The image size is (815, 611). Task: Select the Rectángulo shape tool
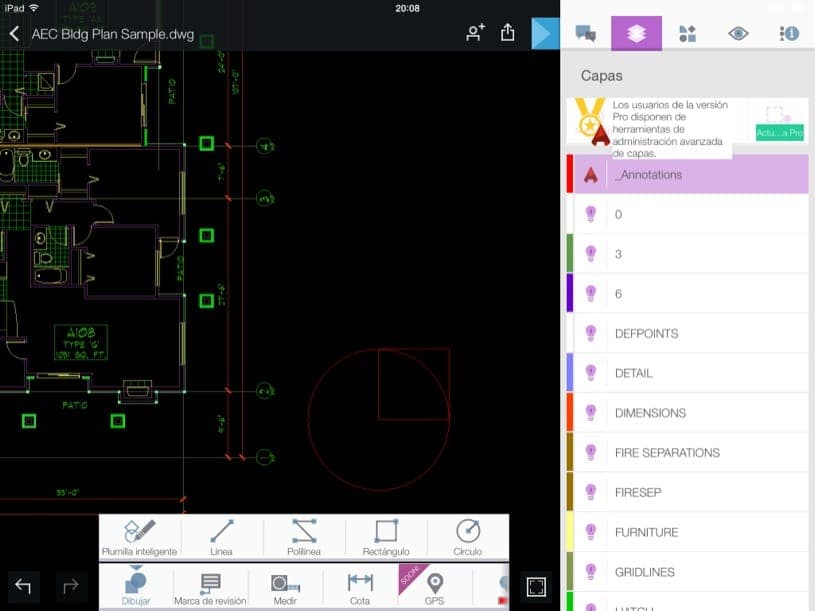(385, 537)
